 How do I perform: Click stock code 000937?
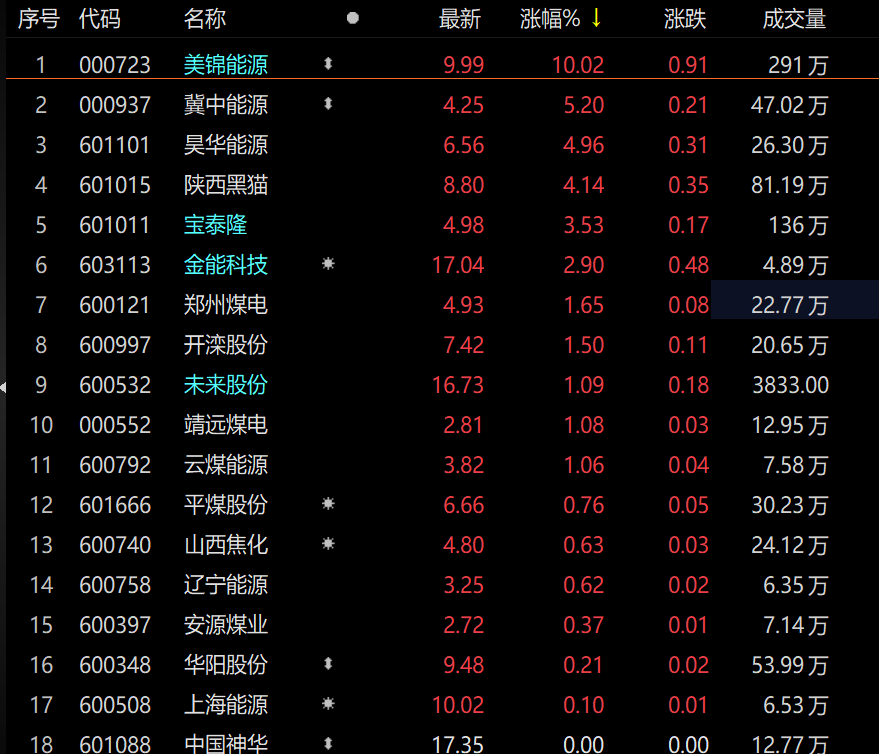click(115, 105)
